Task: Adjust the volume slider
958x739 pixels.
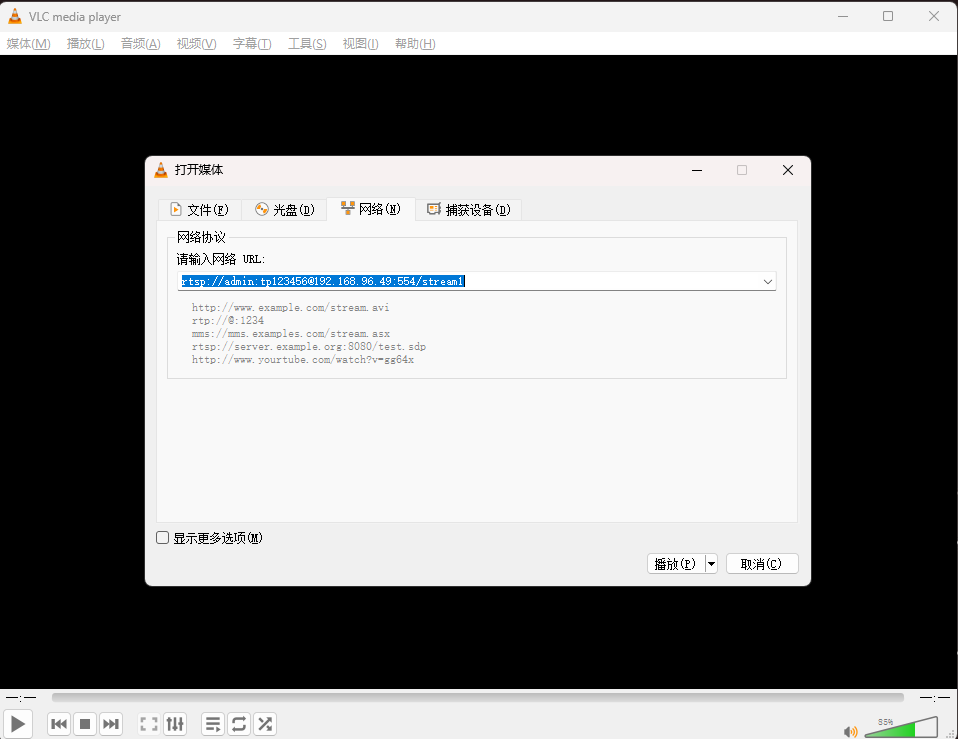Action: click(901, 727)
